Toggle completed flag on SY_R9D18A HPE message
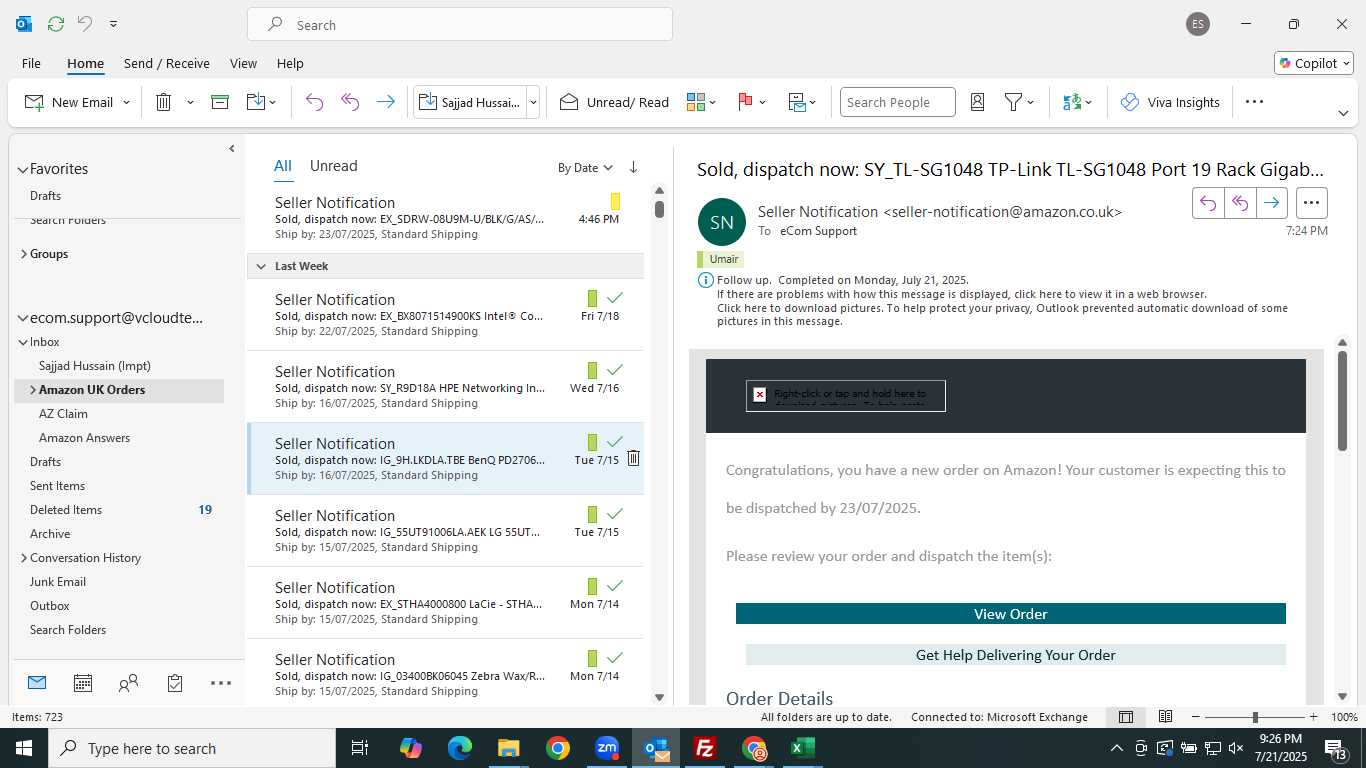Image resolution: width=1366 pixels, height=768 pixels. pos(615,370)
